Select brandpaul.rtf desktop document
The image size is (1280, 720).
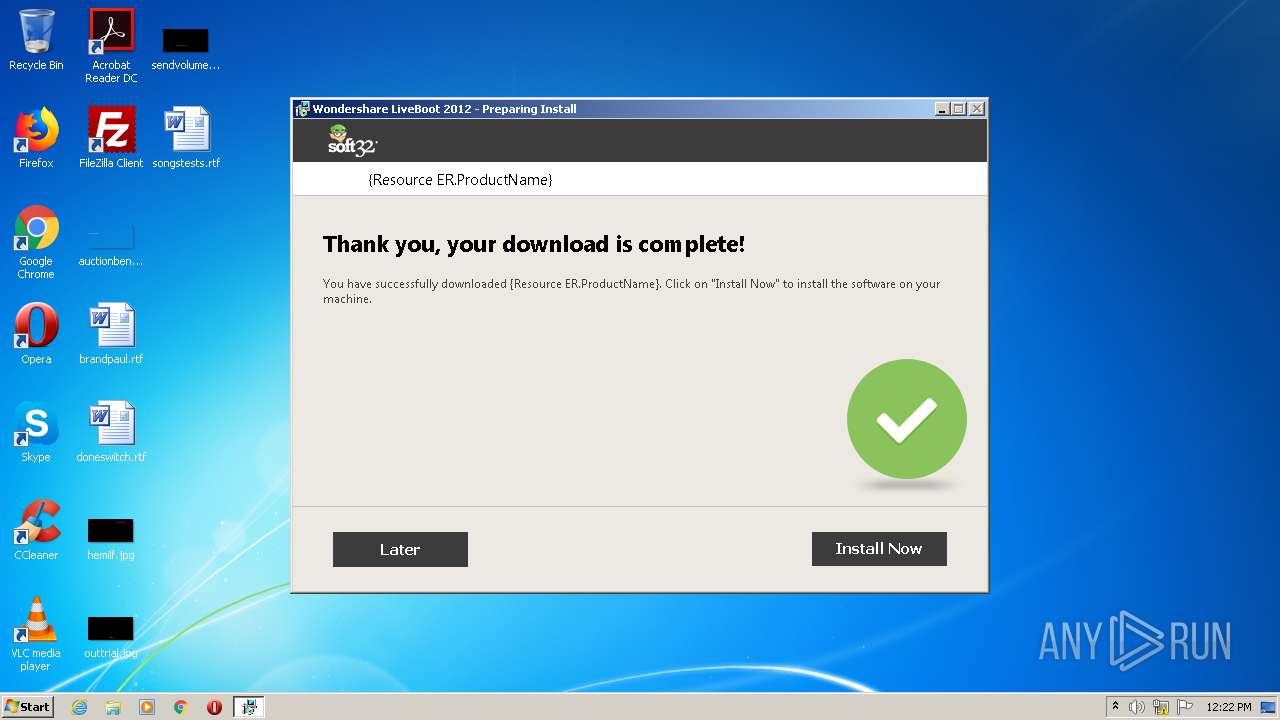tap(111, 334)
